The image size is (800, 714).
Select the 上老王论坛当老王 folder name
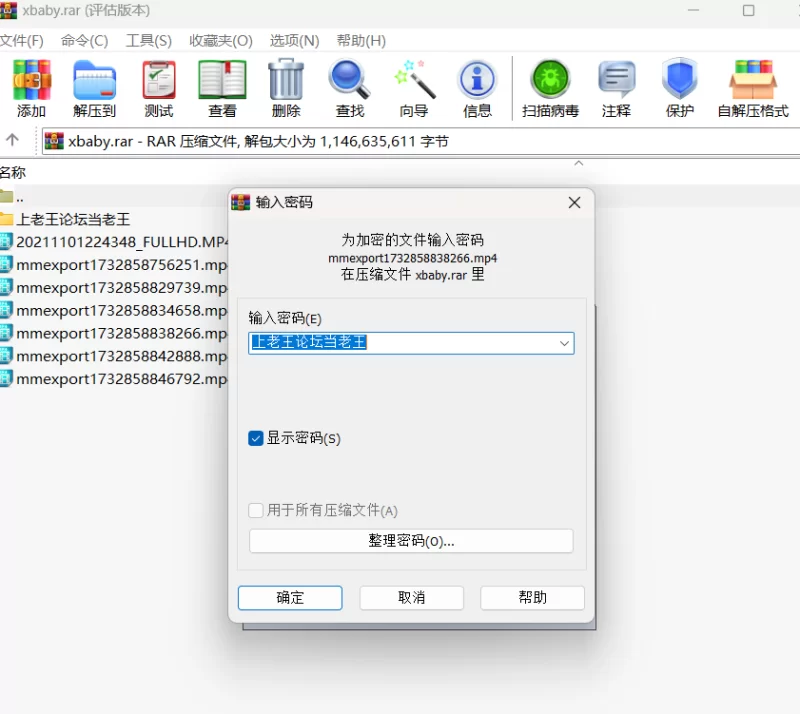point(73,219)
